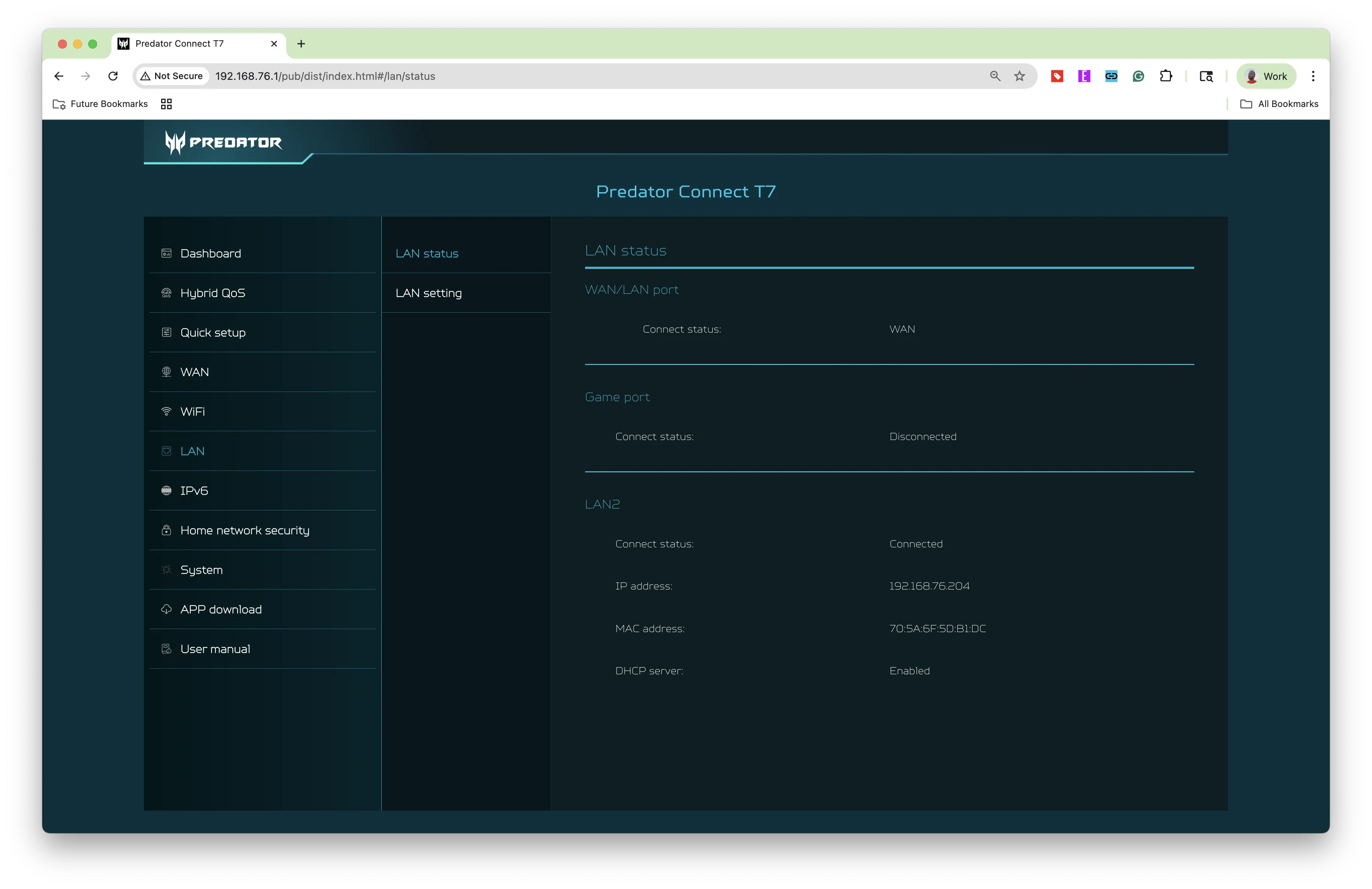This screenshot has height=889, width=1372.
Task: Open the Future Bookmarks folder
Action: [100, 104]
